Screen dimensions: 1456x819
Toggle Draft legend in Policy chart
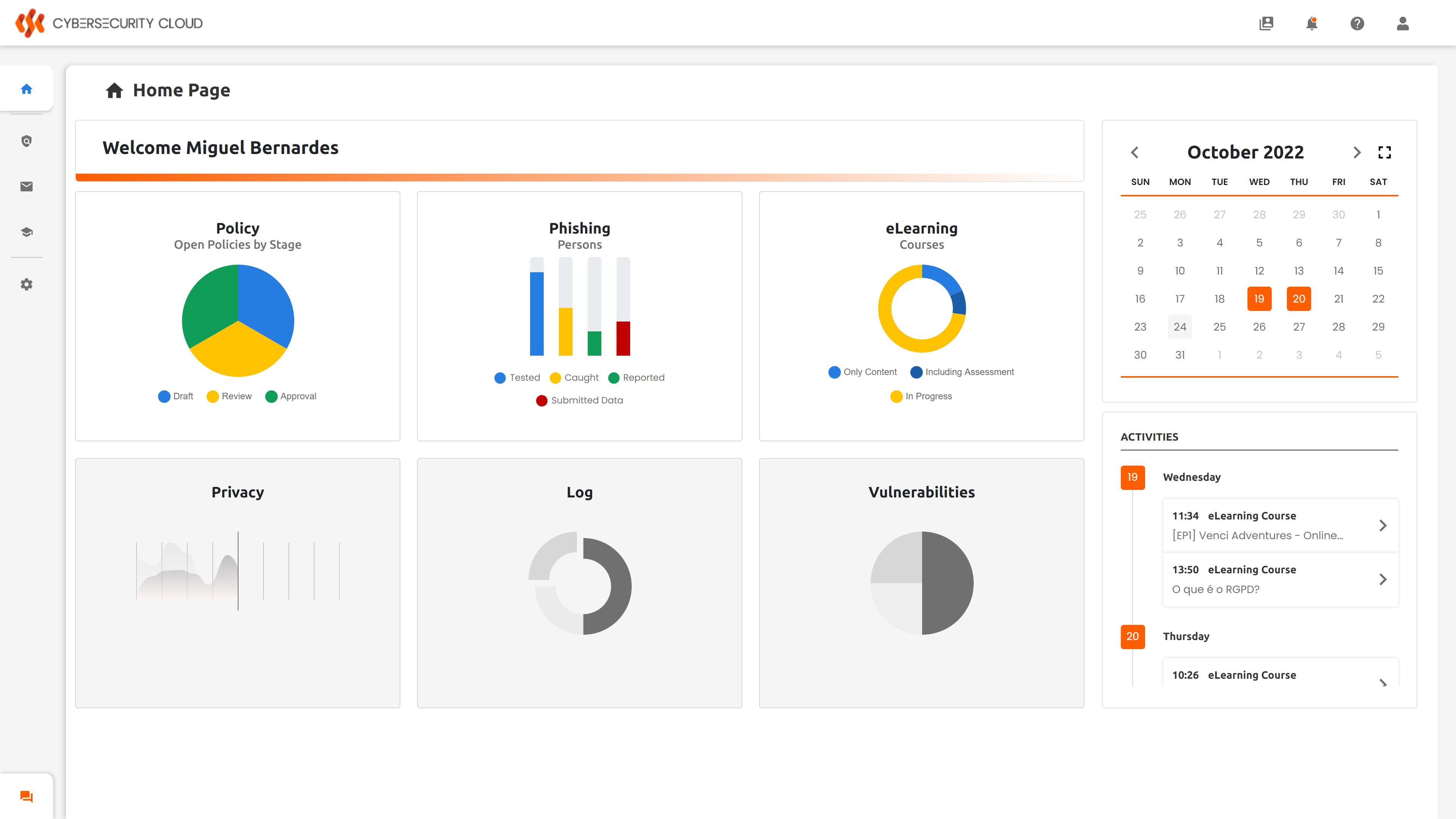click(x=176, y=396)
